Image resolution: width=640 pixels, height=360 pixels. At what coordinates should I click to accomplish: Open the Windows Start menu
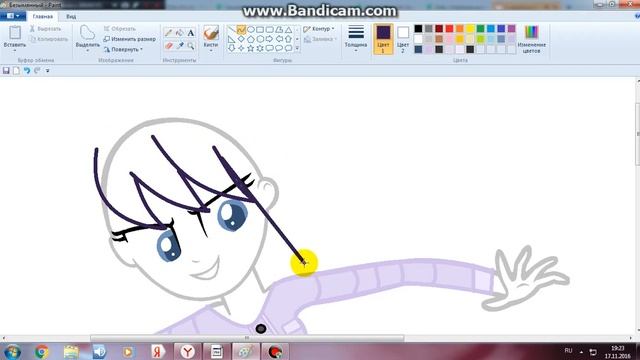13,351
